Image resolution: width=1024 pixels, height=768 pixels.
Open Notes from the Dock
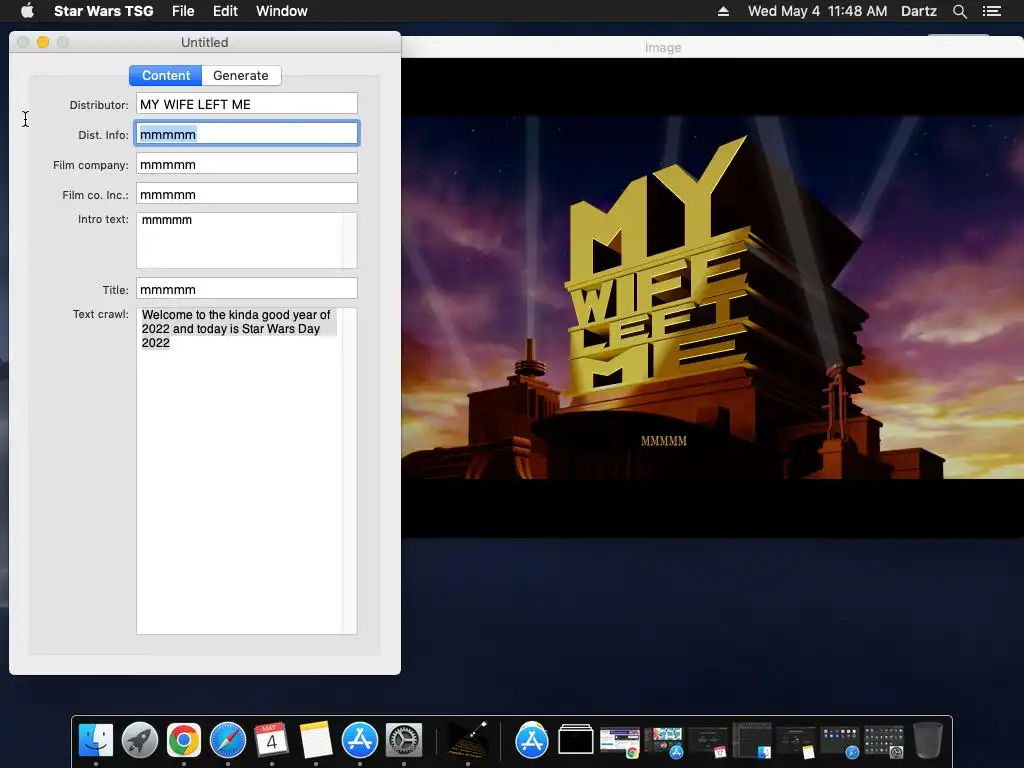pos(315,740)
